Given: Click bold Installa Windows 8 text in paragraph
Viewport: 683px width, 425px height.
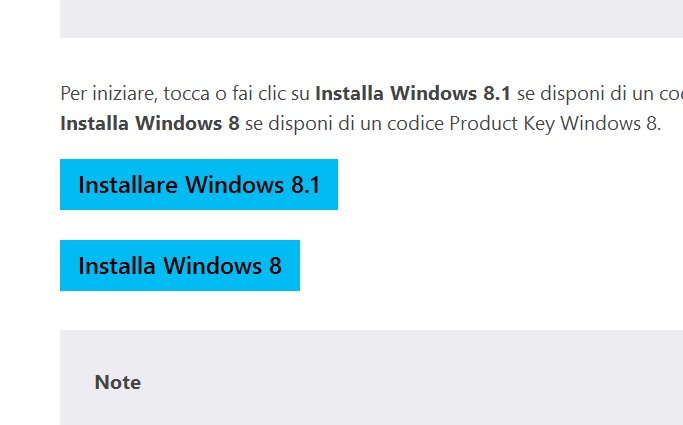Looking at the screenshot, I should (150, 124).
